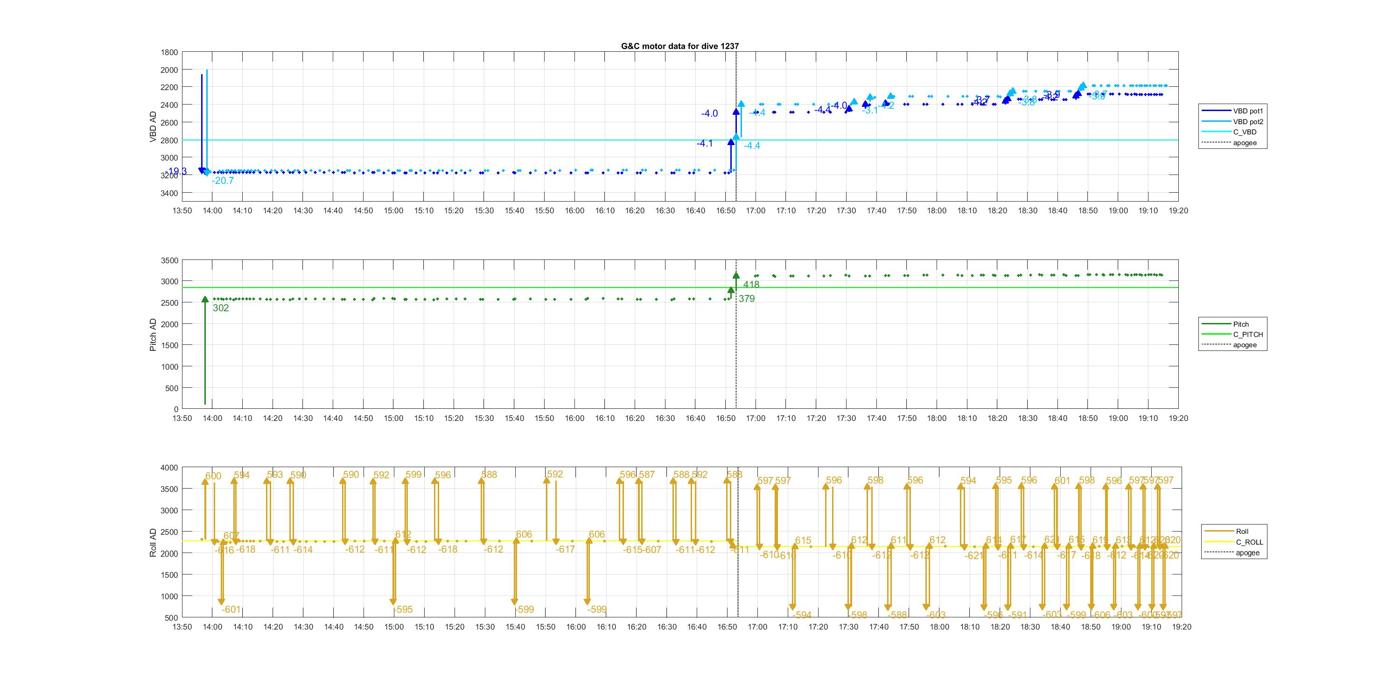Click the "Pitch AD" y-axis label
Image resolution: width=1400 pixels, height=693 pixels.
[x=153, y=334]
